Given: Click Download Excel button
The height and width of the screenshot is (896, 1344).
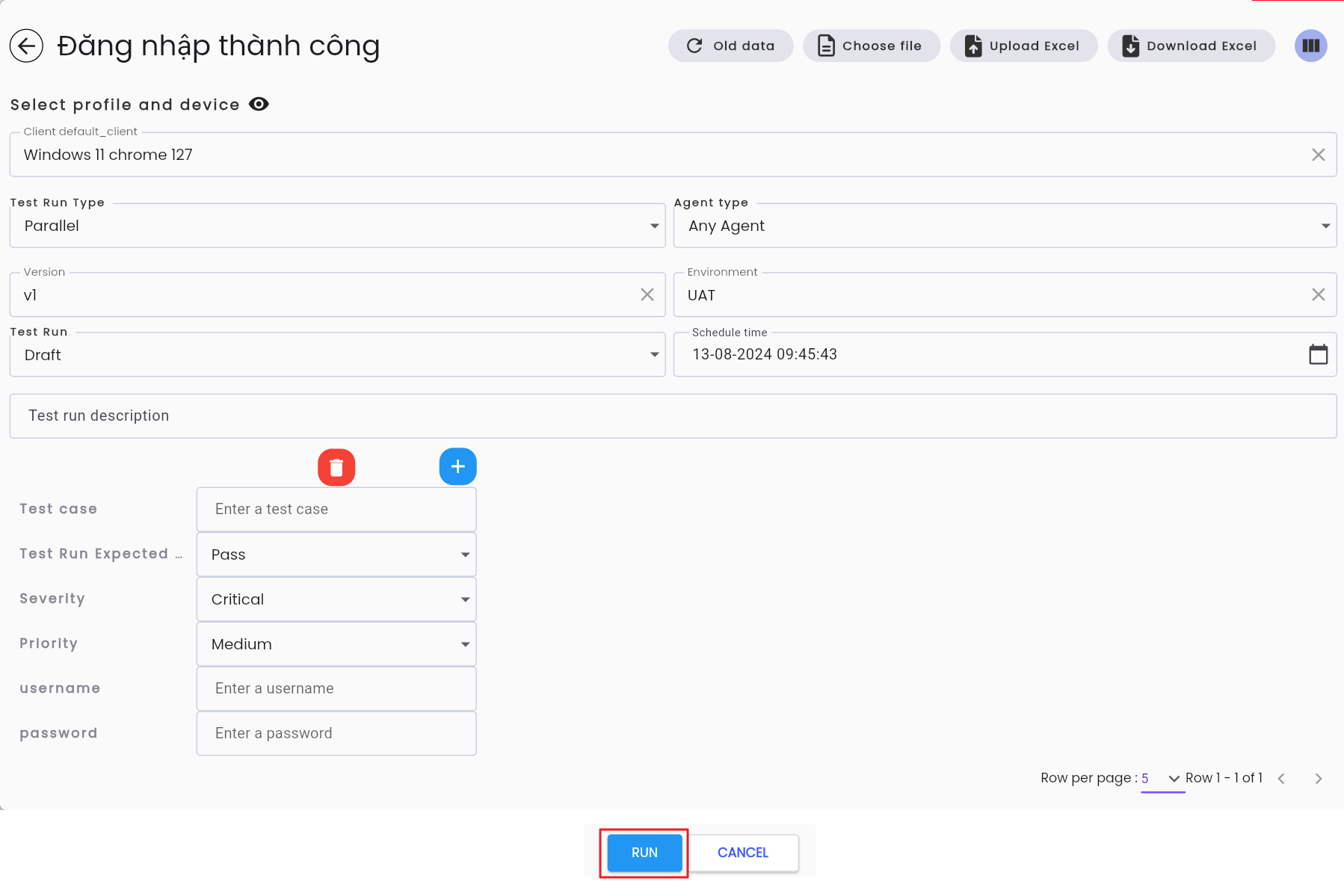Looking at the screenshot, I should [1191, 46].
